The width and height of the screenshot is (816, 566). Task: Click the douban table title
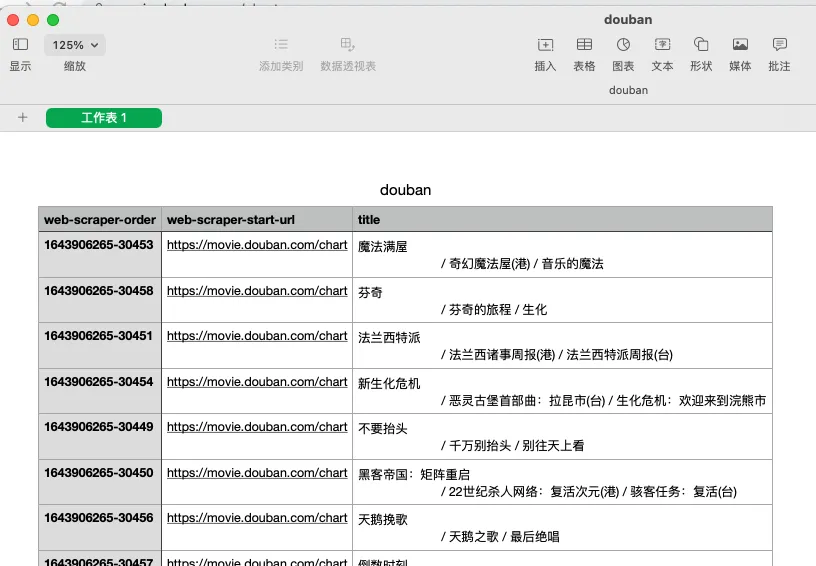pos(405,190)
